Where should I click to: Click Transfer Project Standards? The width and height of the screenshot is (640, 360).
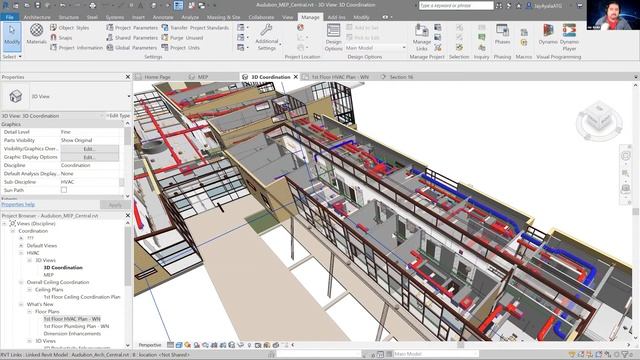pos(195,28)
